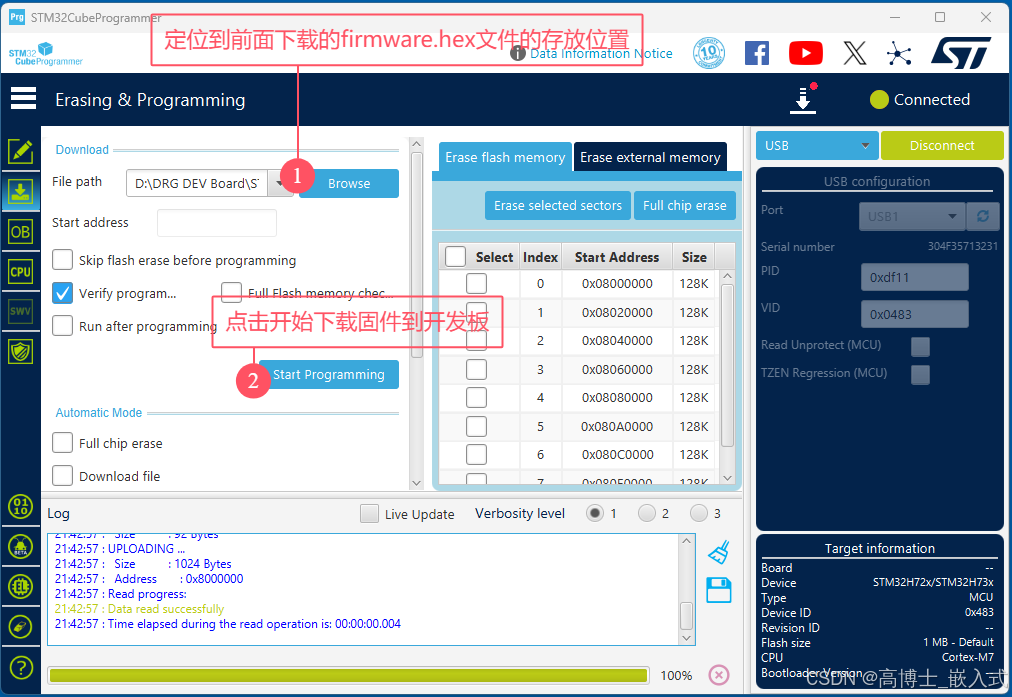
Task: Clear the log with the broom icon
Action: click(x=718, y=553)
